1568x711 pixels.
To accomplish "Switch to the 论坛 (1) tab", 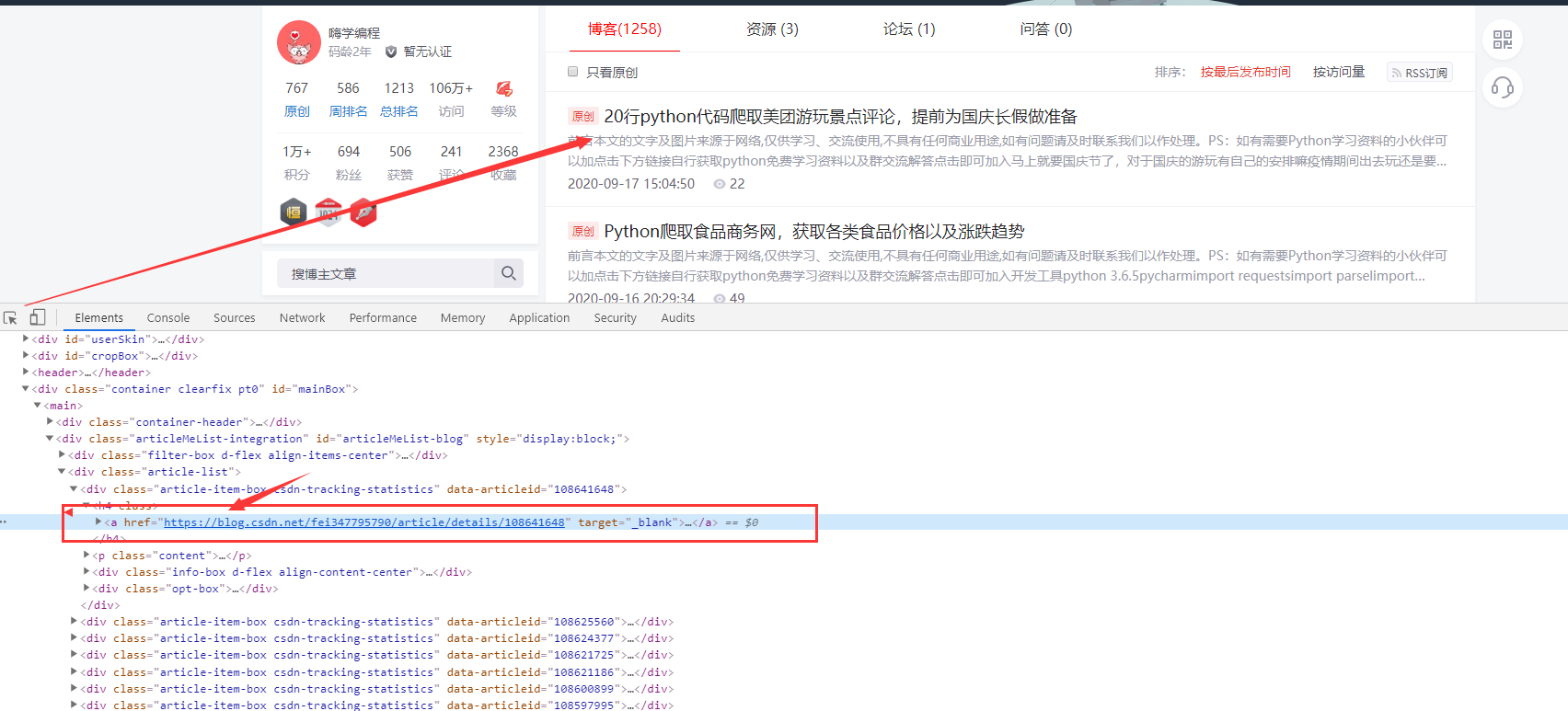I will click(909, 29).
